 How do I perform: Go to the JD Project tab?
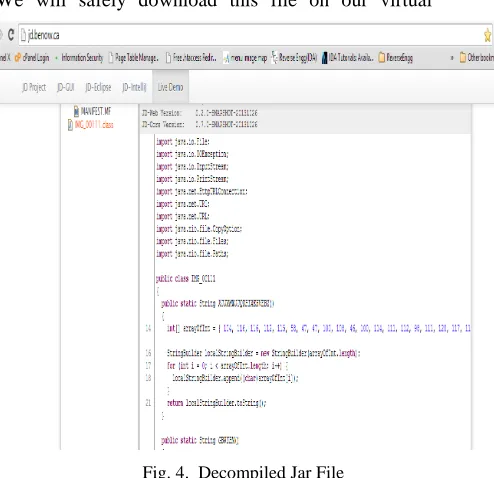(x=34, y=87)
